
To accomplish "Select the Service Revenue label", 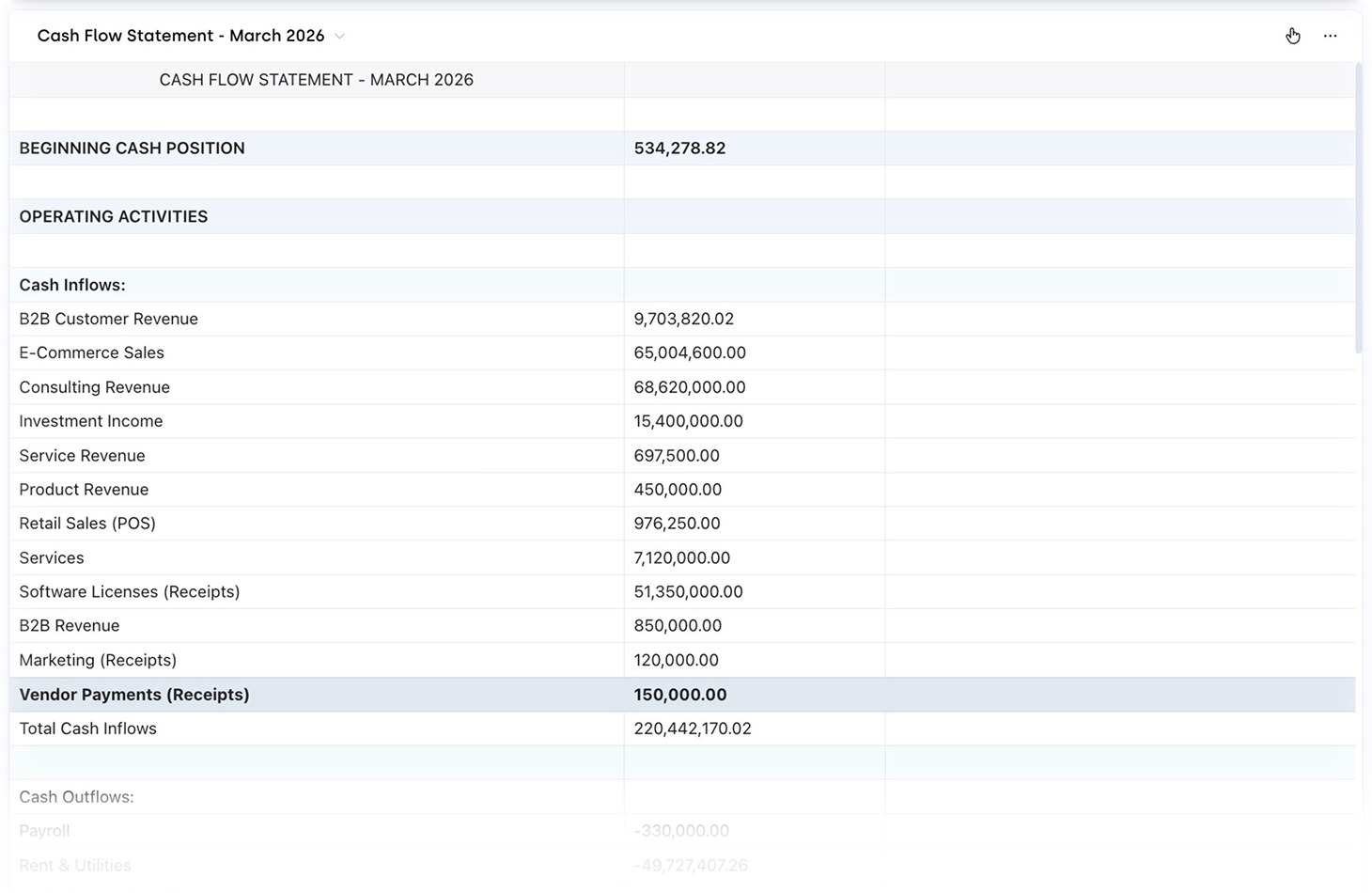I will coord(83,455).
